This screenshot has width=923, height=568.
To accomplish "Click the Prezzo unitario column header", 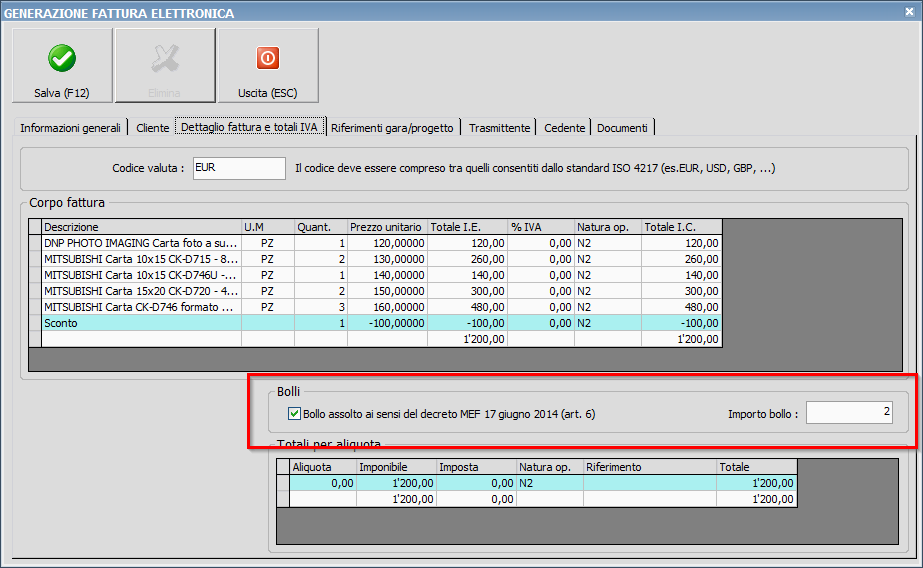I will click(x=387, y=227).
